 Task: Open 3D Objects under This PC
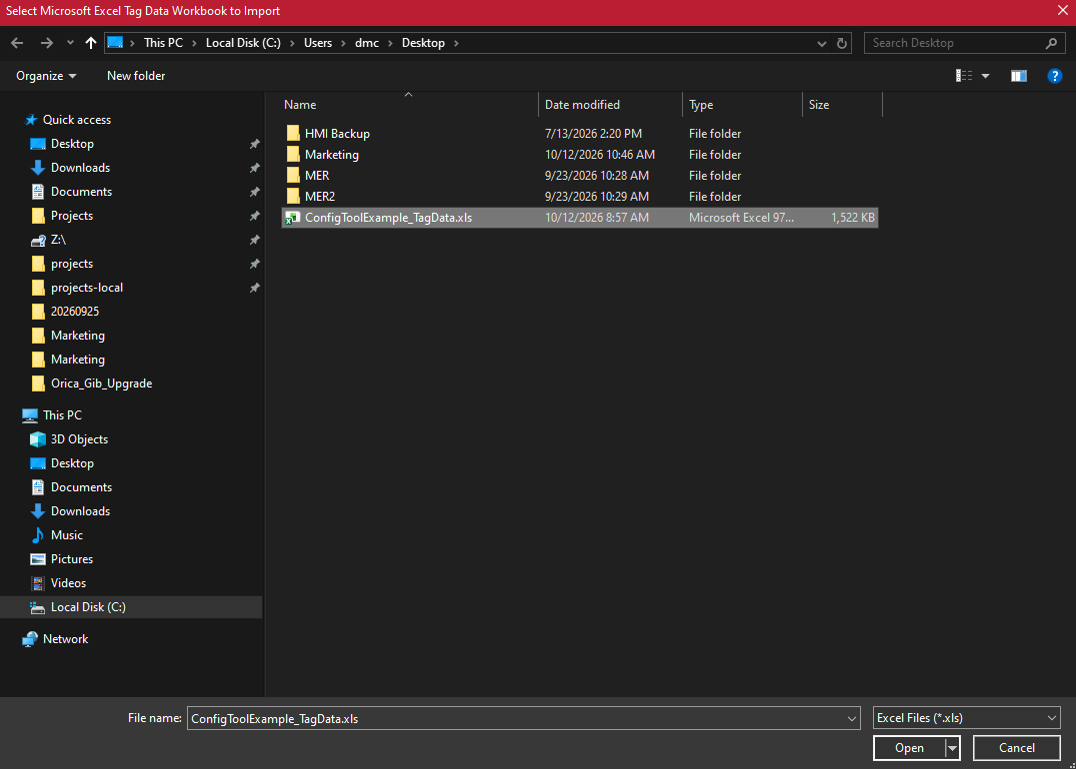[79, 439]
